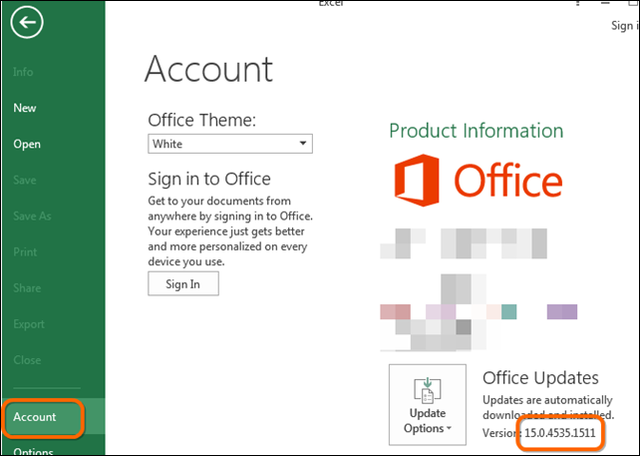Click the Sign In button
Screen dimensions: 640x456
[183, 284]
